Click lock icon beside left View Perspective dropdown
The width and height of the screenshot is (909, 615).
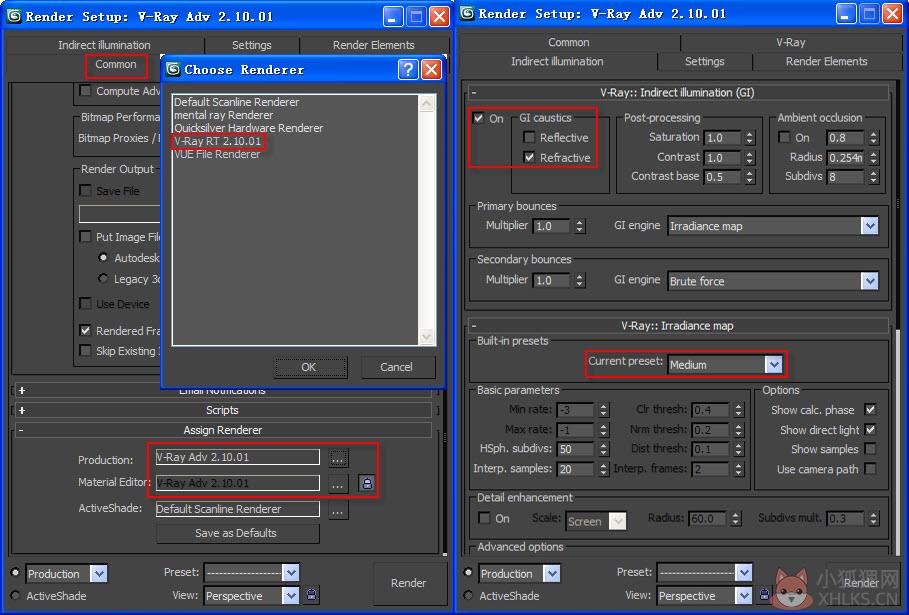pos(312,595)
